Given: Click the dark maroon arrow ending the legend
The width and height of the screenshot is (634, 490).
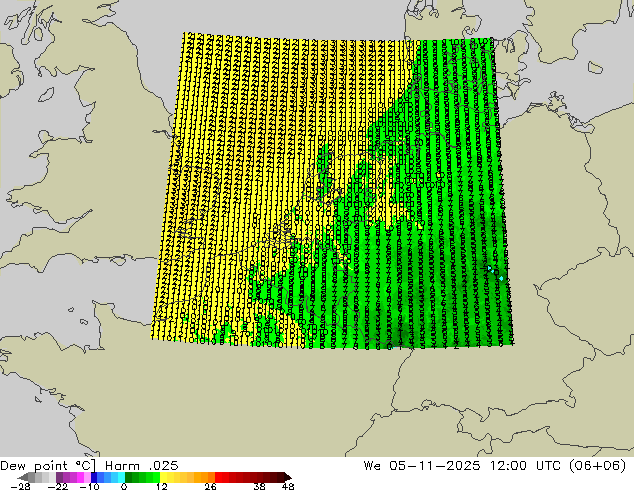Looking at the screenshot, I should [x=288, y=477].
